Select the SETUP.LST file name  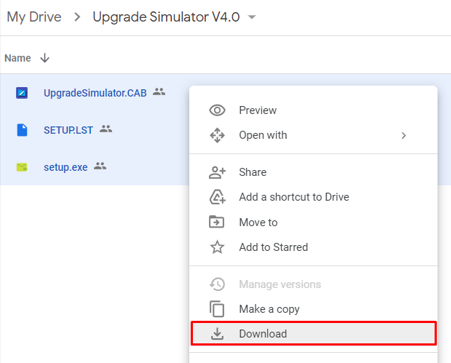click(68, 130)
